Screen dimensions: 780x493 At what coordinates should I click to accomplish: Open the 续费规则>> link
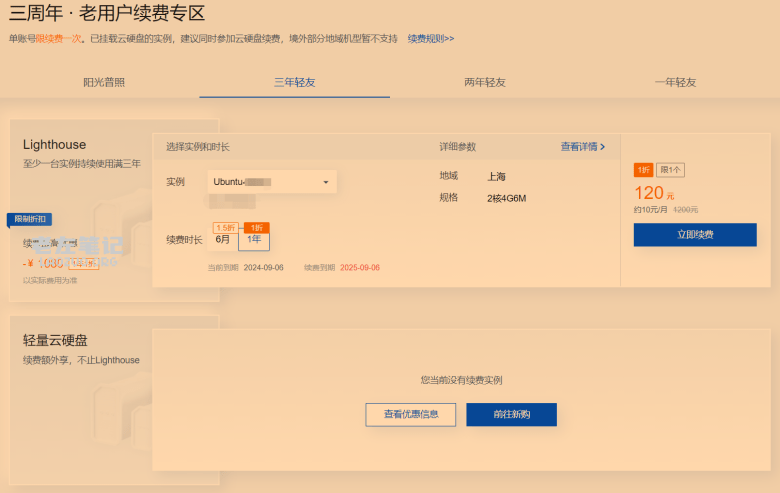431,38
